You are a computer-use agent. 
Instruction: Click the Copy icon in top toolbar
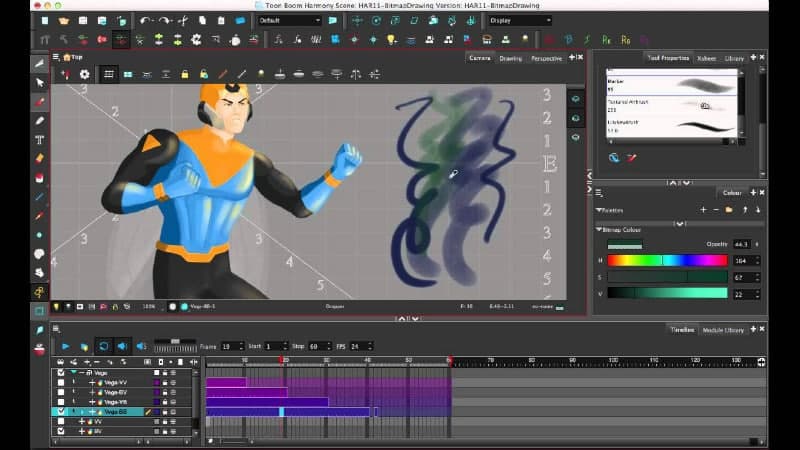[x=202, y=20]
